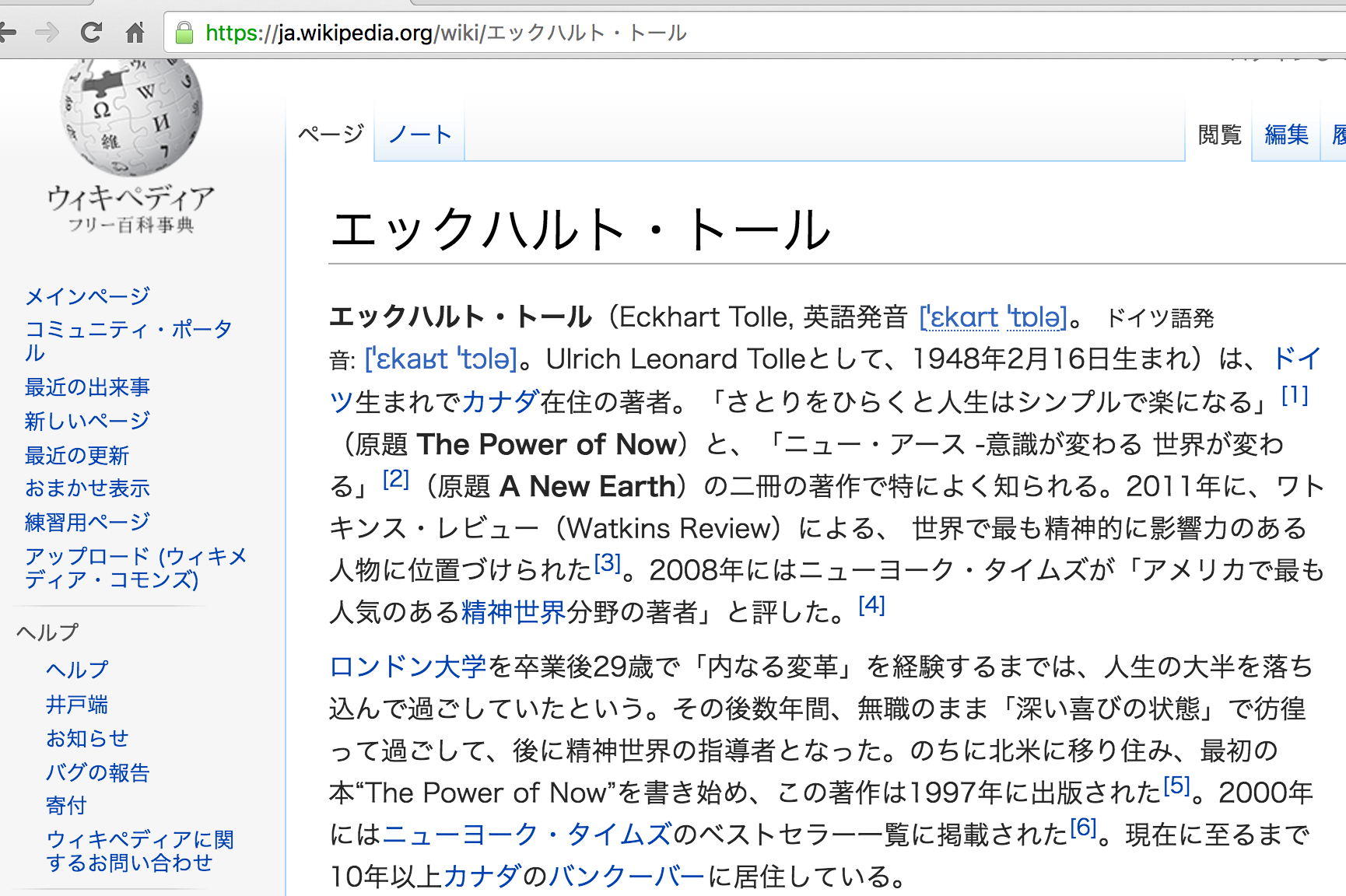Reload the page with the refresh icon

click(x=91, y=33)
